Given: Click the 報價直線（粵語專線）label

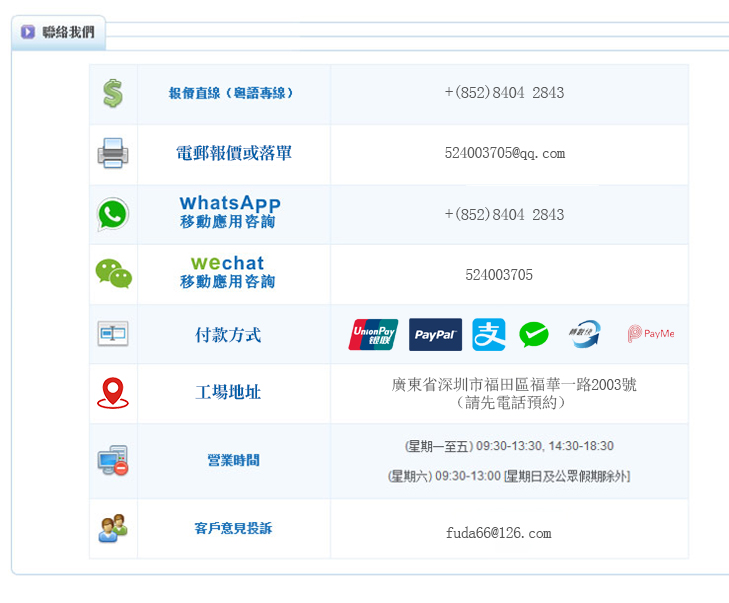Looking at the screenshot, I should 231,93.
